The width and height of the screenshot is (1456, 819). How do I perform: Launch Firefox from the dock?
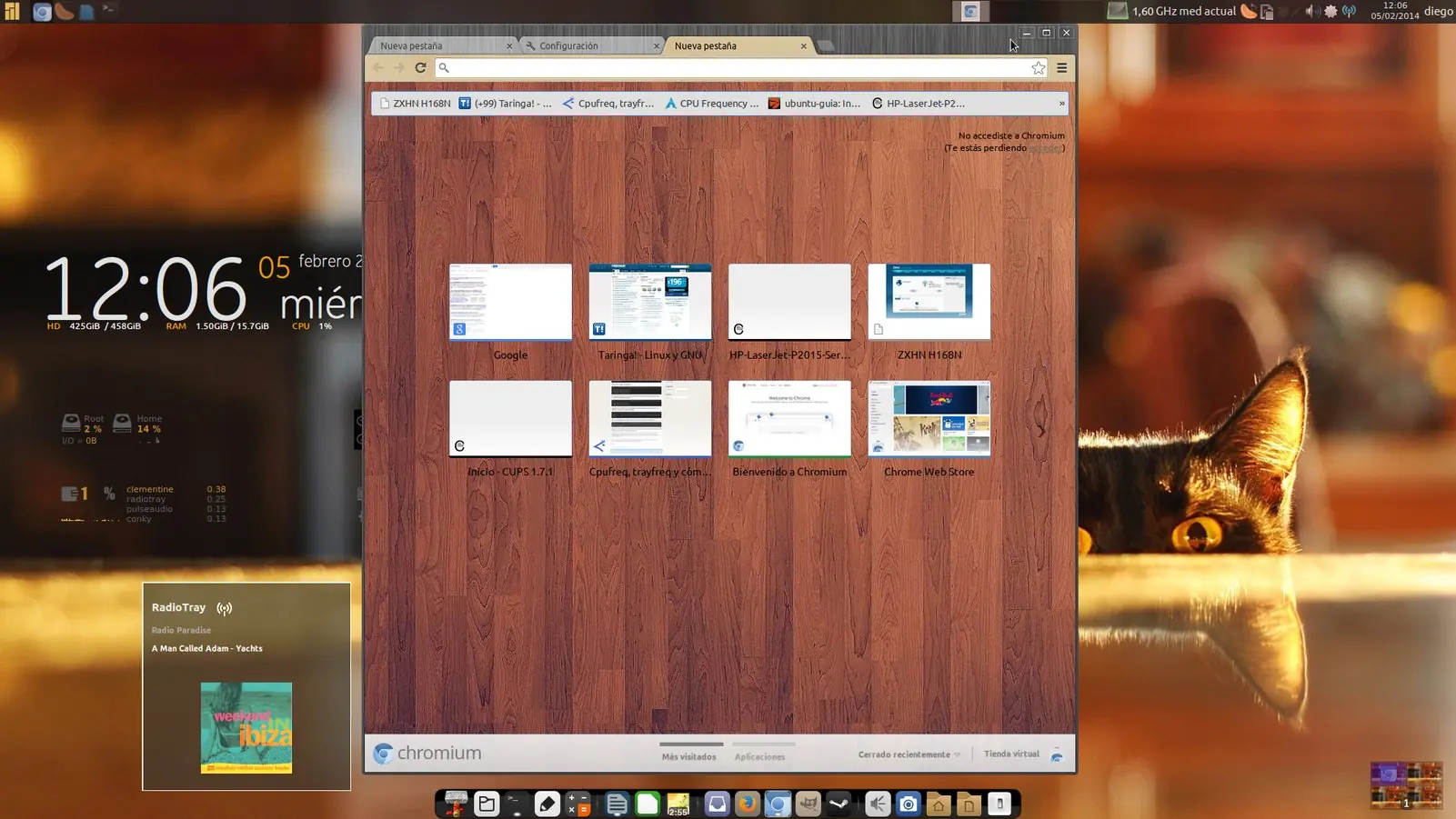point(747,804)
